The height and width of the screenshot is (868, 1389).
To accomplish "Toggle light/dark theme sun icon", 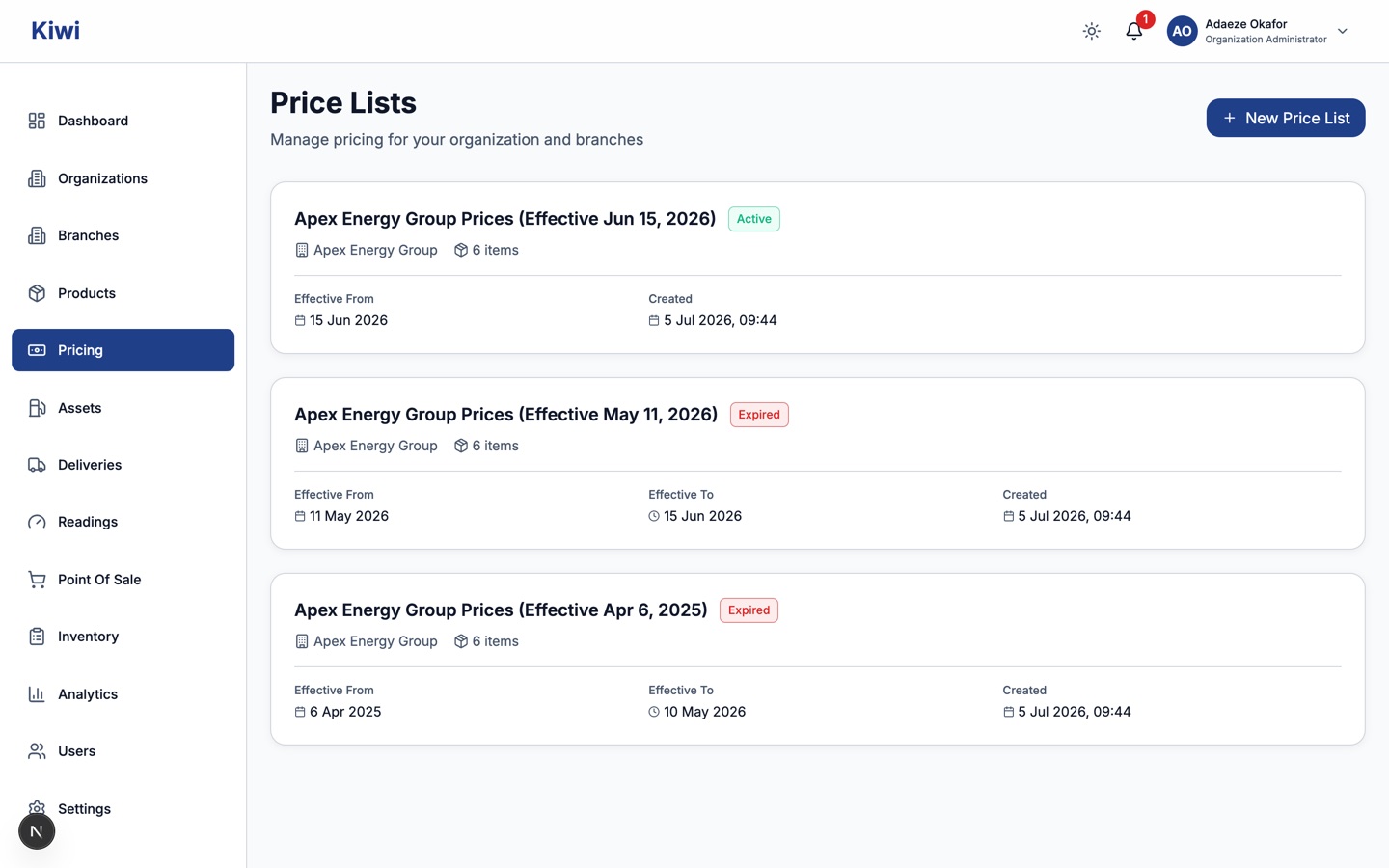I will pyautogui.click(x=1092, y=31).
